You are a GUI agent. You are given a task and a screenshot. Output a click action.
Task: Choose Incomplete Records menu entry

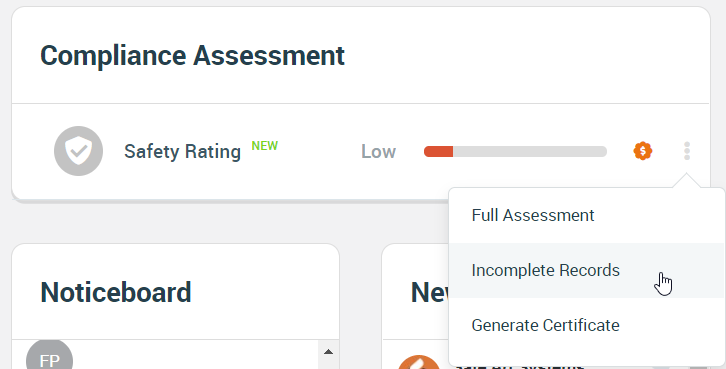pyautogui.click(x=586, y=270)
